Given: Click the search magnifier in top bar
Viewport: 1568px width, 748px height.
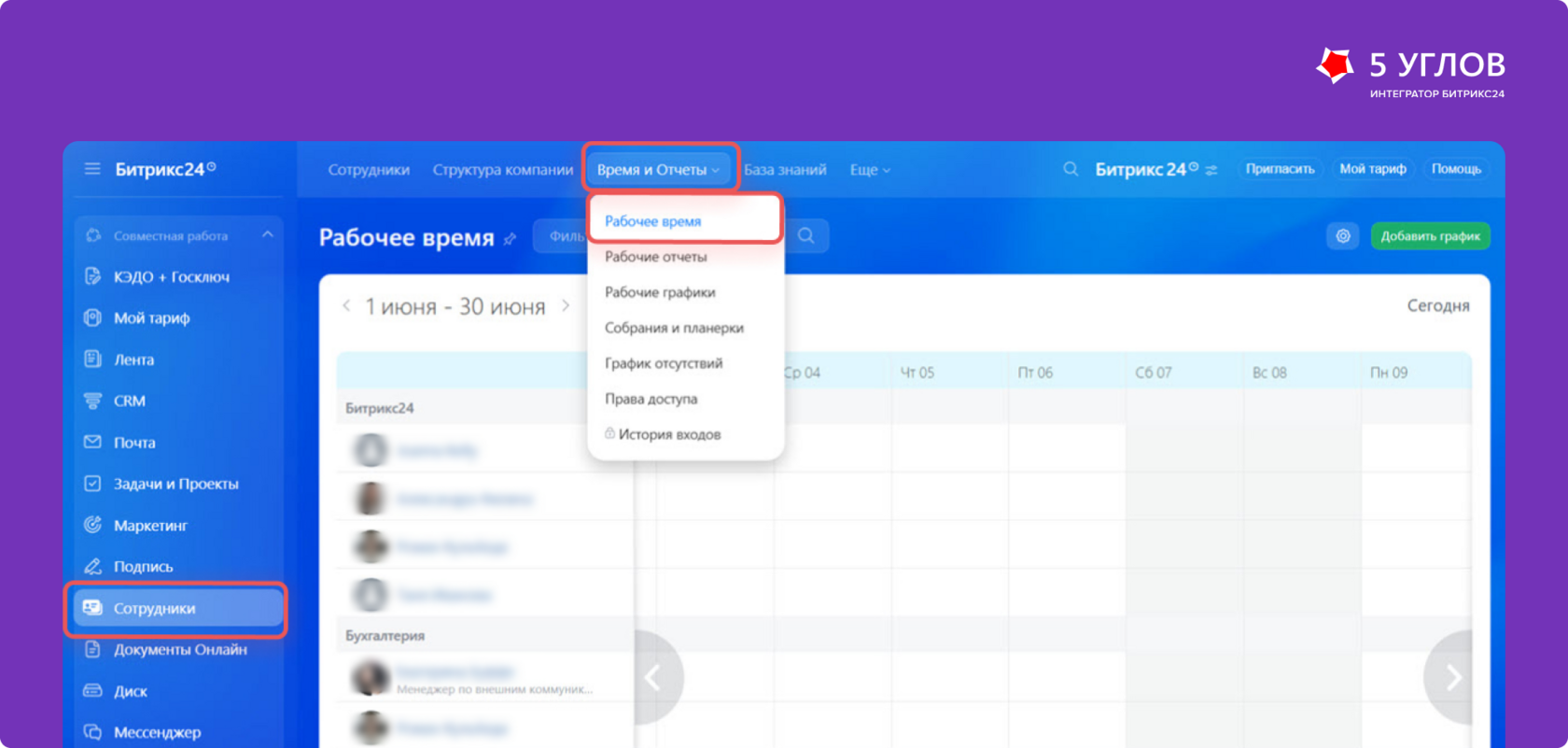Looking at the screenshot, I should tap(1071, 169).
